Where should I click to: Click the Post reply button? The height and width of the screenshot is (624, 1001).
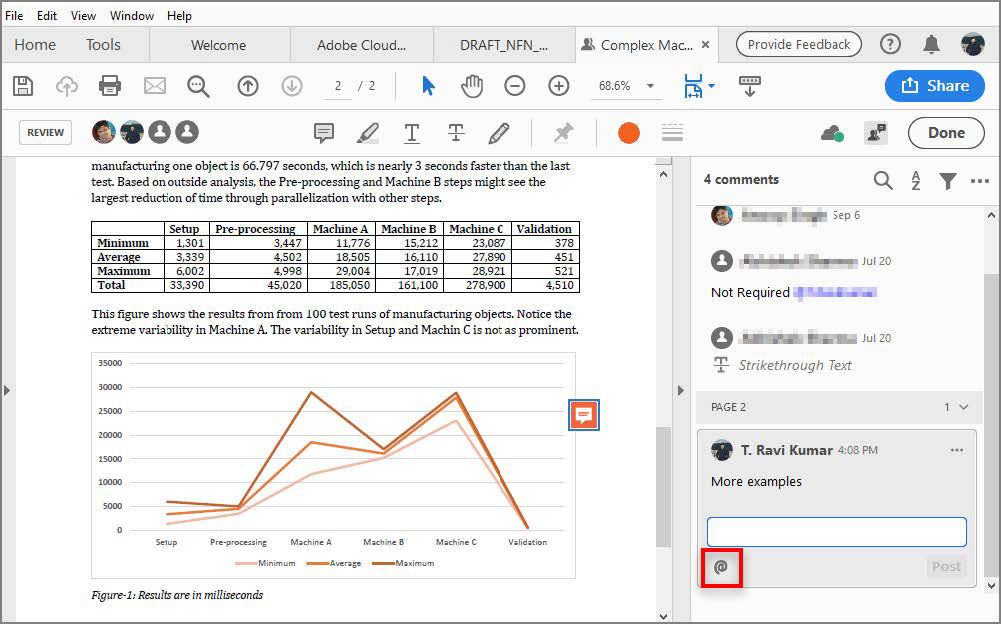(x=946, y=567)
